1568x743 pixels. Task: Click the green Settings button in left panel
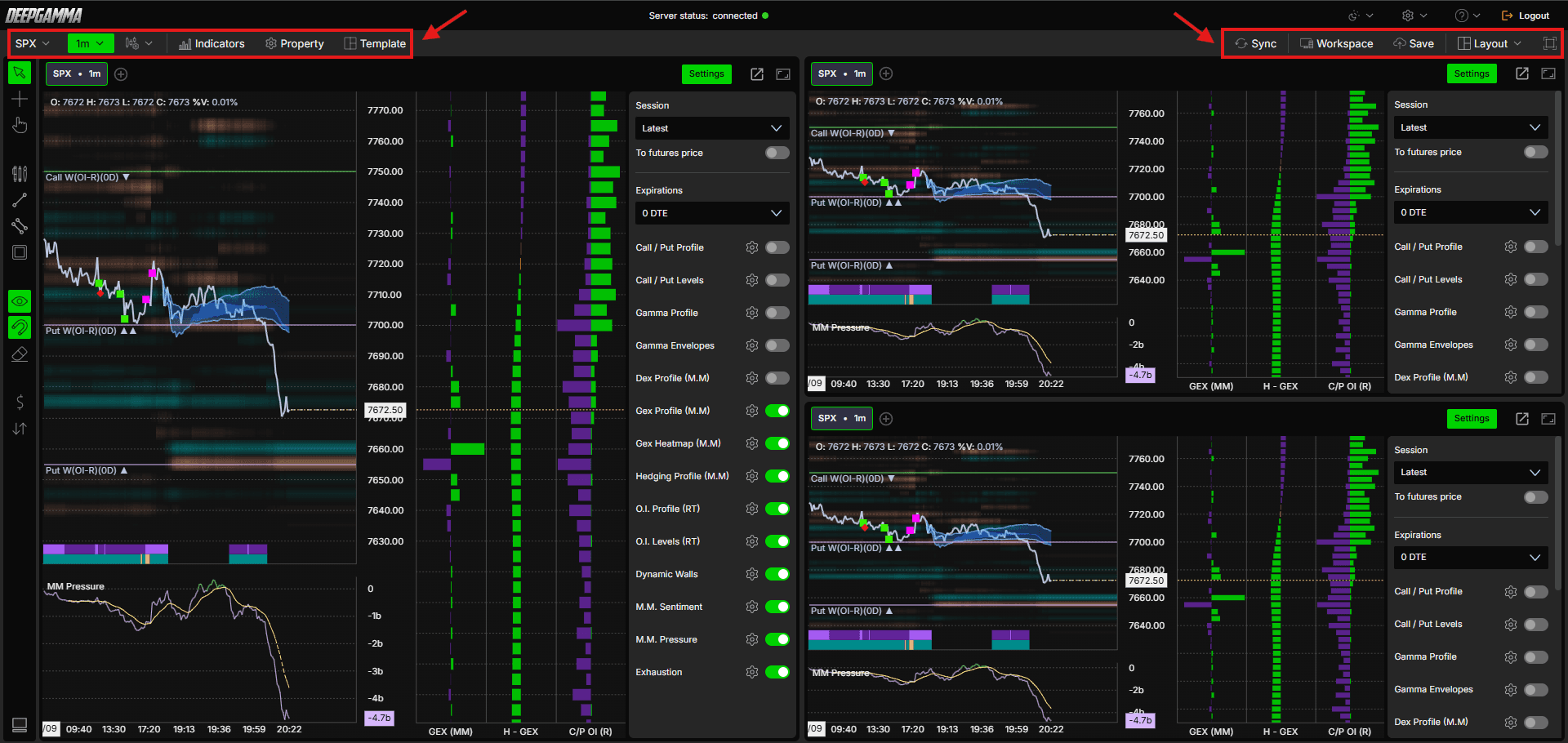tap(706, 74)
